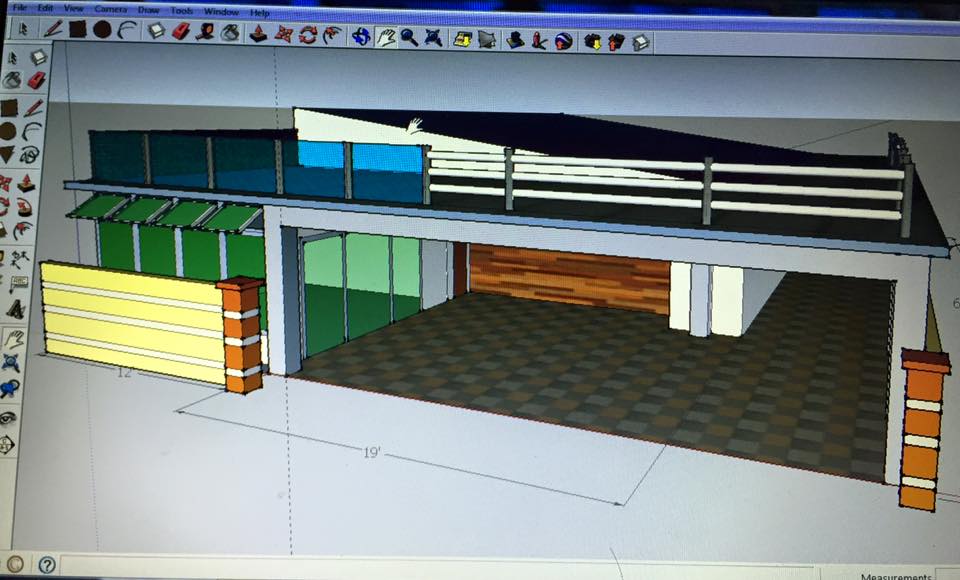960x580 pixels.
Task: Activate the Rotate tool in top toolbar
Action: tap(307, 35)
